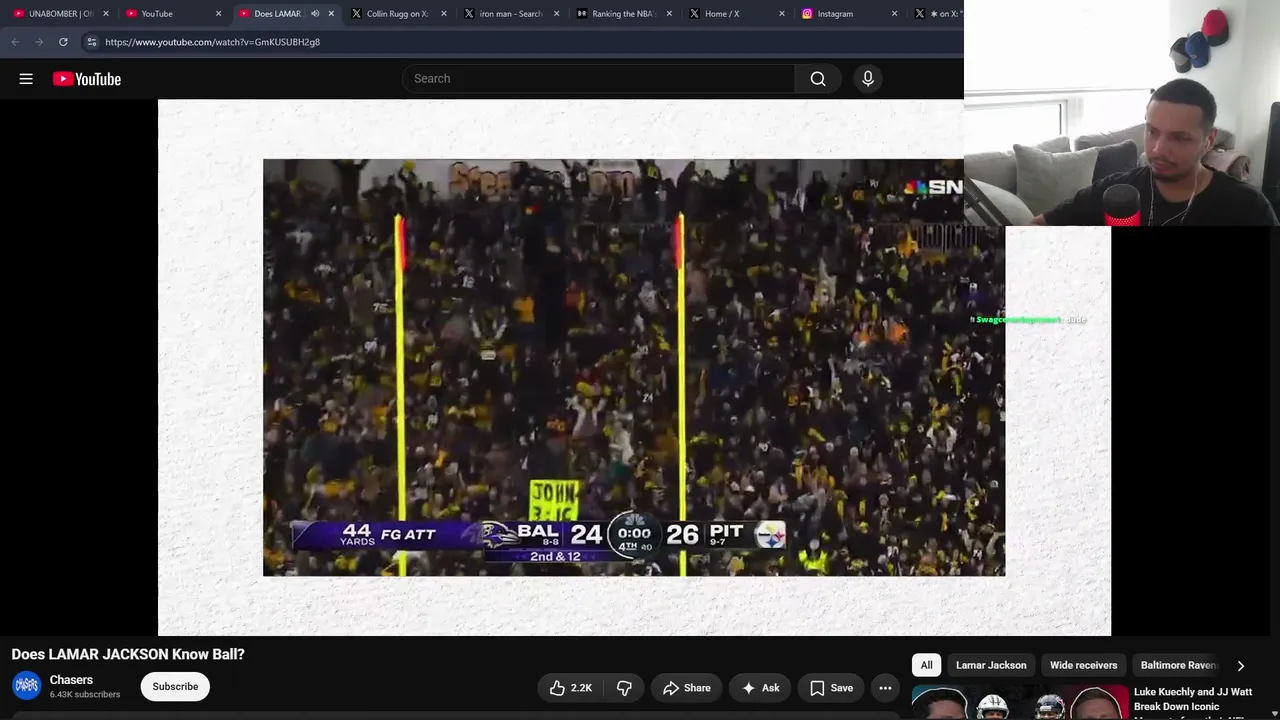Subscribe to the Chasers channel

pyautogui.click(x=175, y=687)
